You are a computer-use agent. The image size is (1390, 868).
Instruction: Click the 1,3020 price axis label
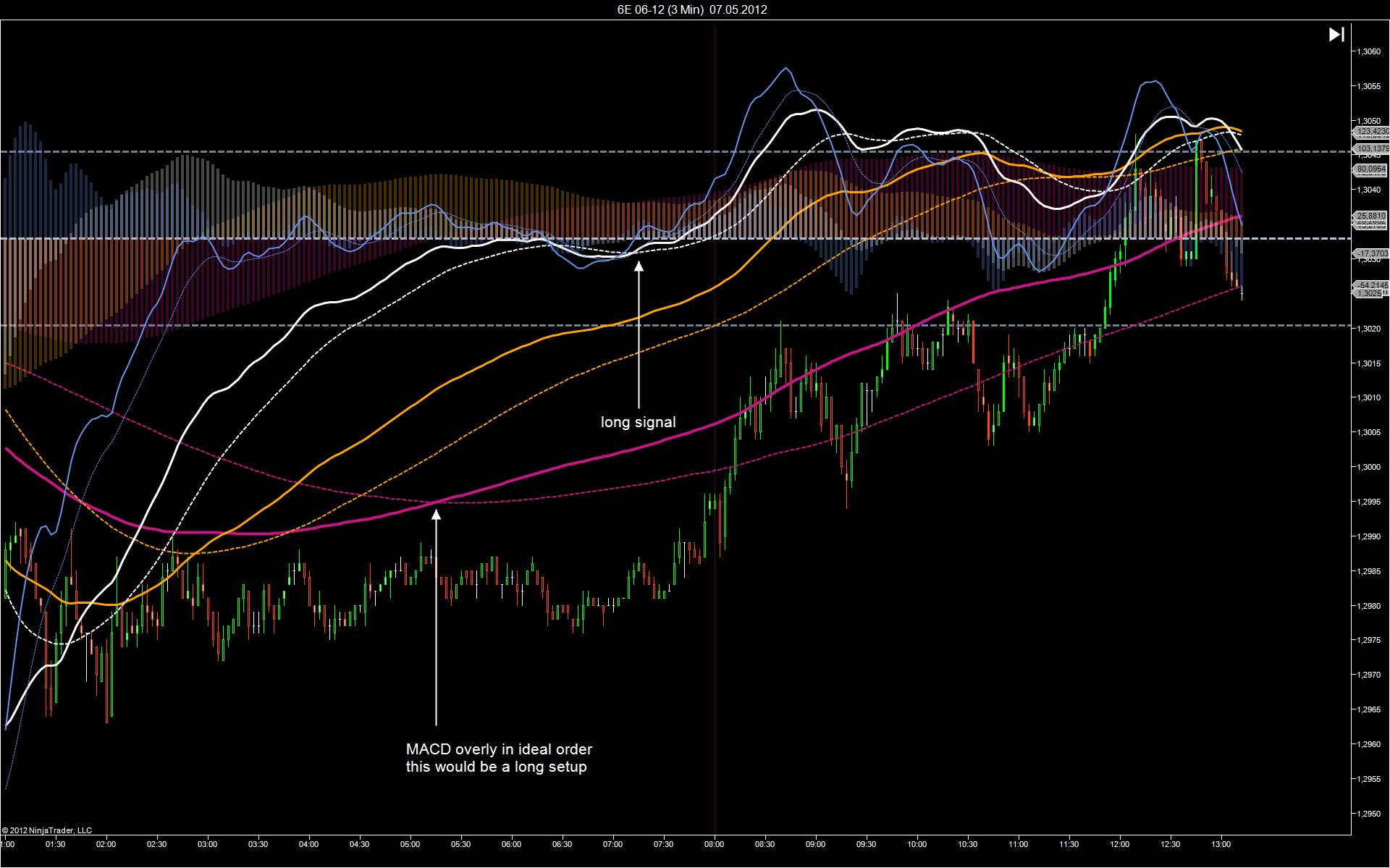click(1368, 329)
